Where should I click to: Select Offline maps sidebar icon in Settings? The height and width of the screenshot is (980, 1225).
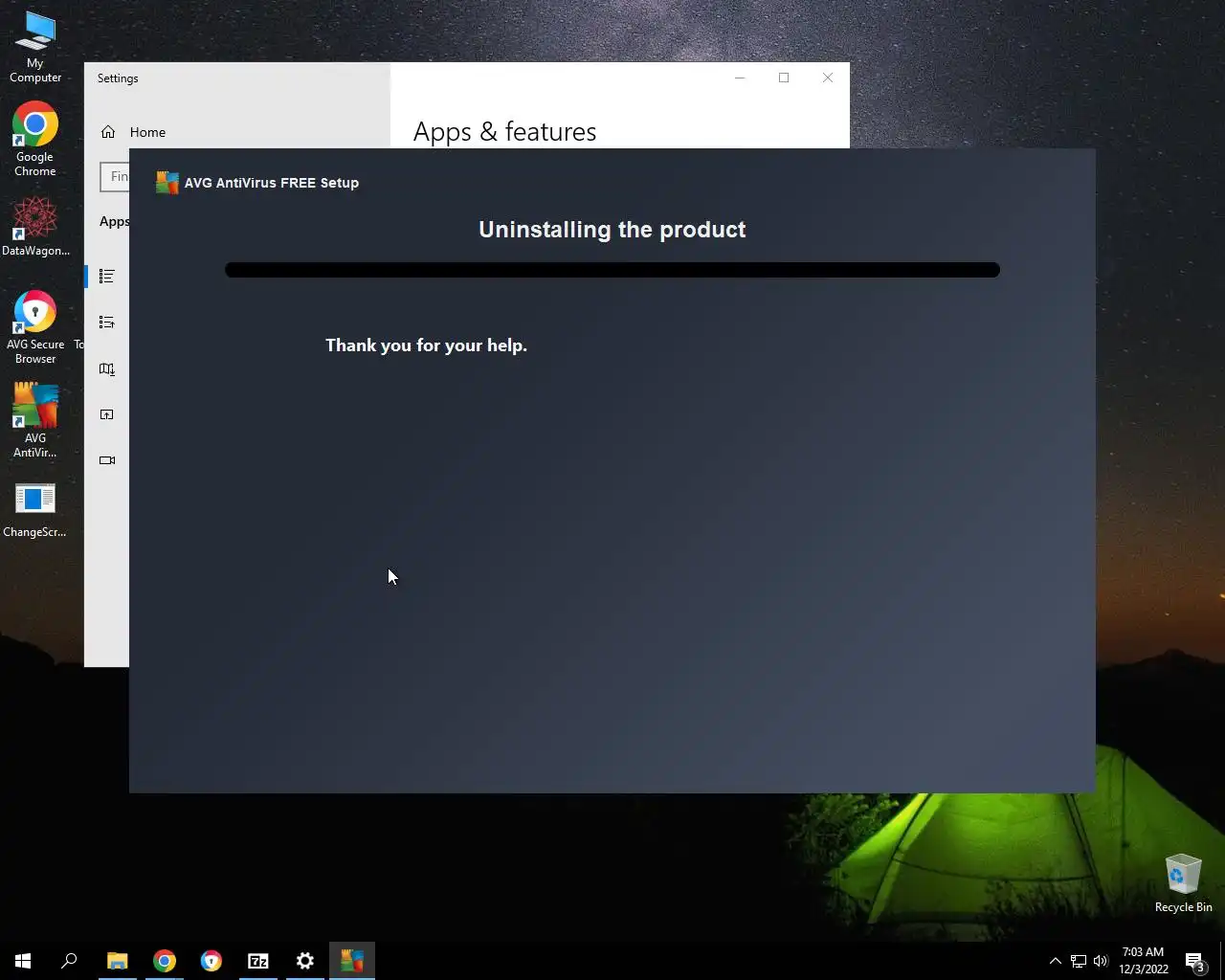pyautogui.click(x=107, y=368)
